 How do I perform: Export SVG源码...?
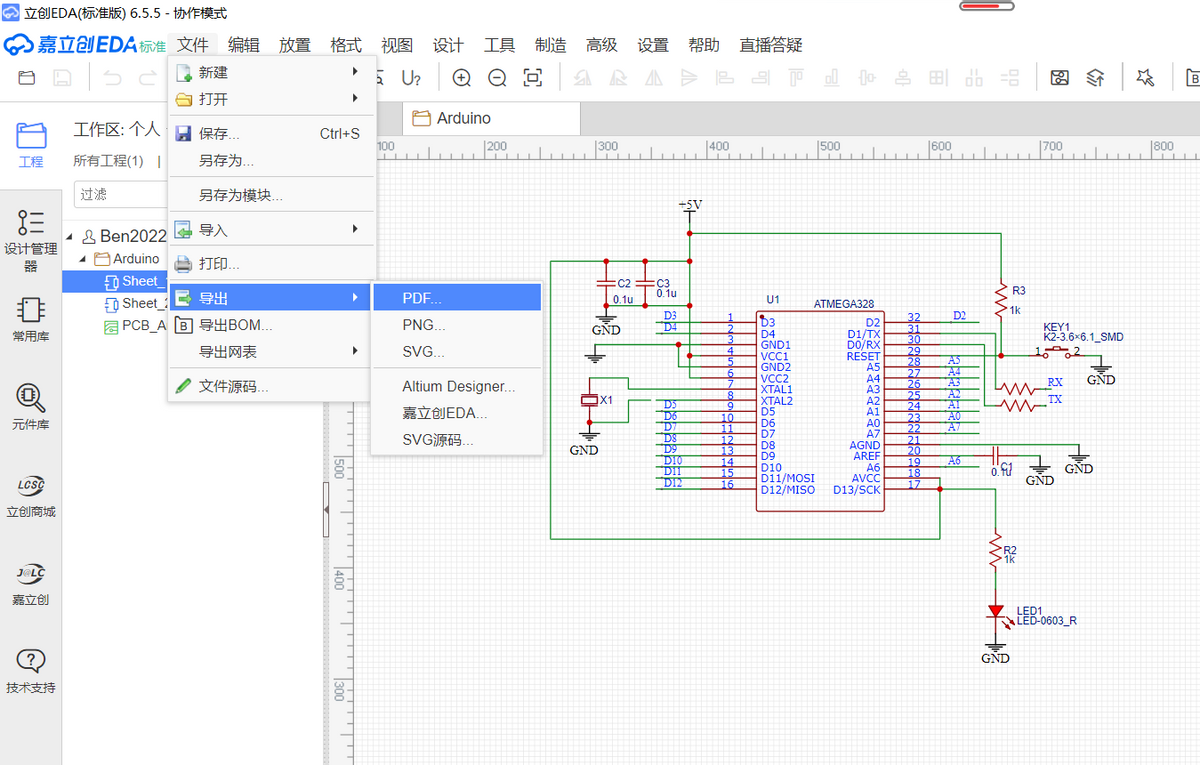[x=457, y=440]
